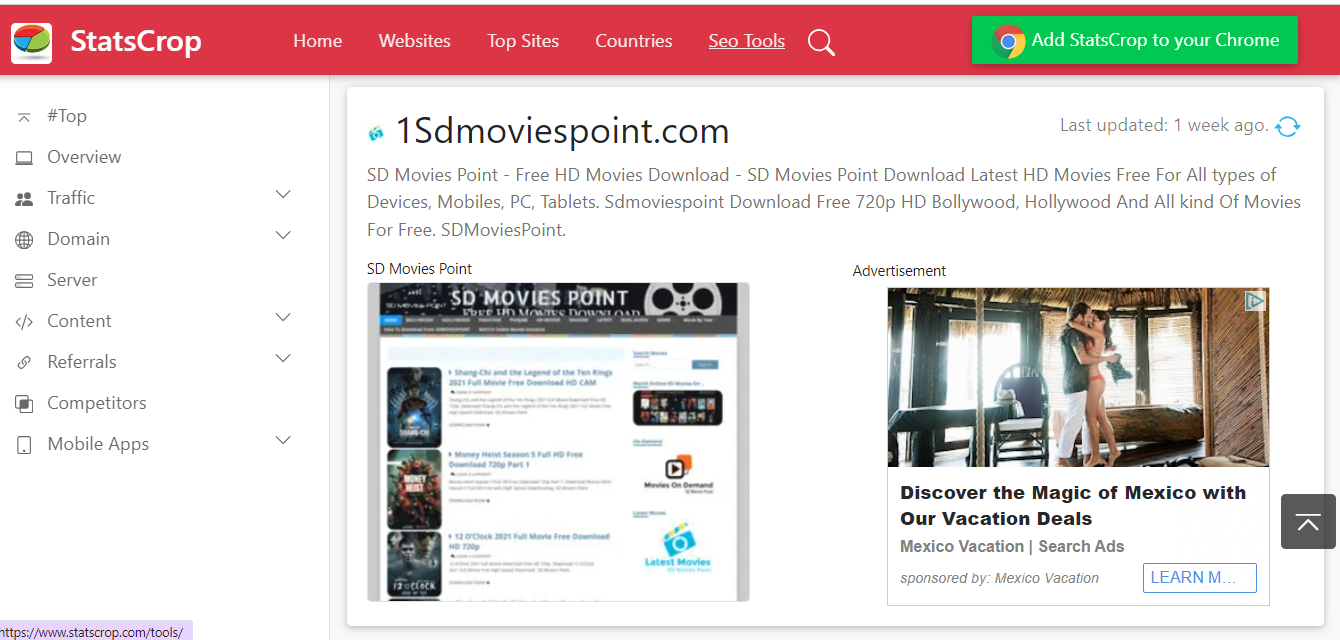Click Add StatsCrop to your Chrome button

click(x=1135, y=40)
